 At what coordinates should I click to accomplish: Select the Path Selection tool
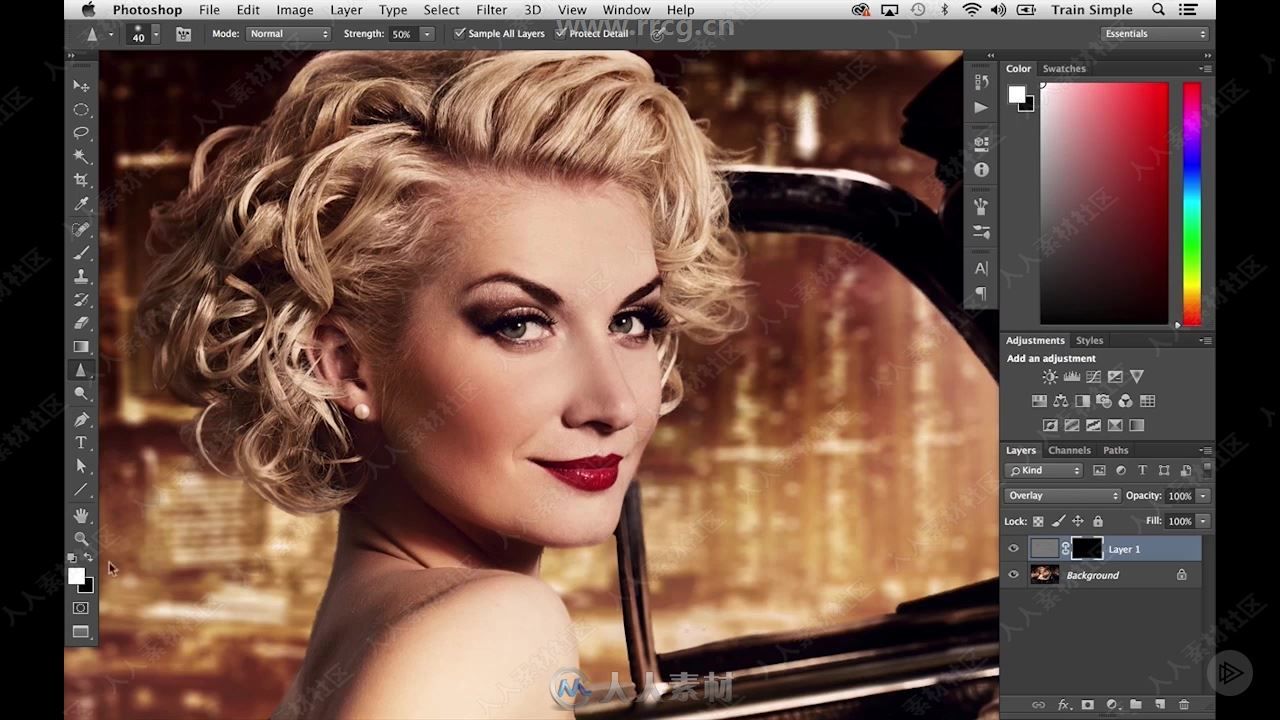pos(81,466)
